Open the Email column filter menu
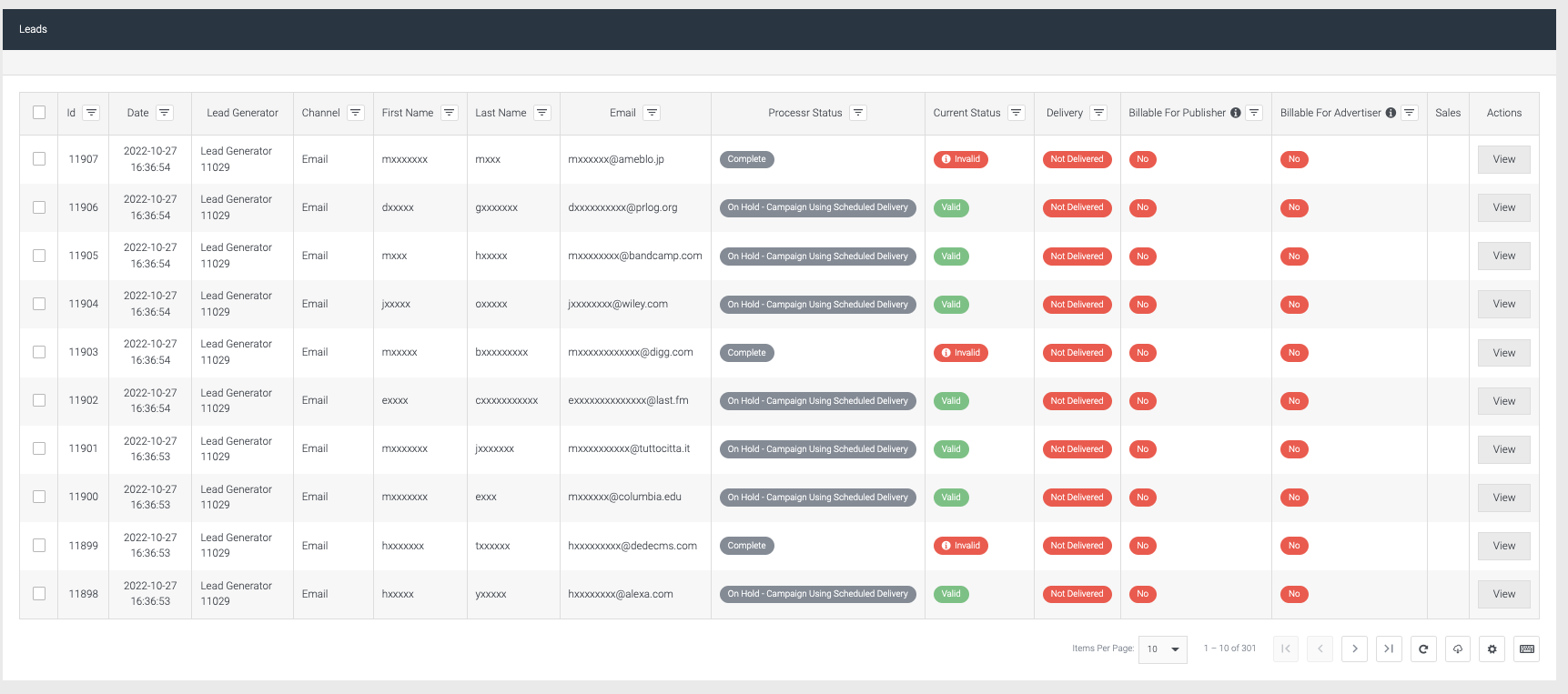Image resolution: width=1568 pixels, height=694 pixels. [652, 113]
